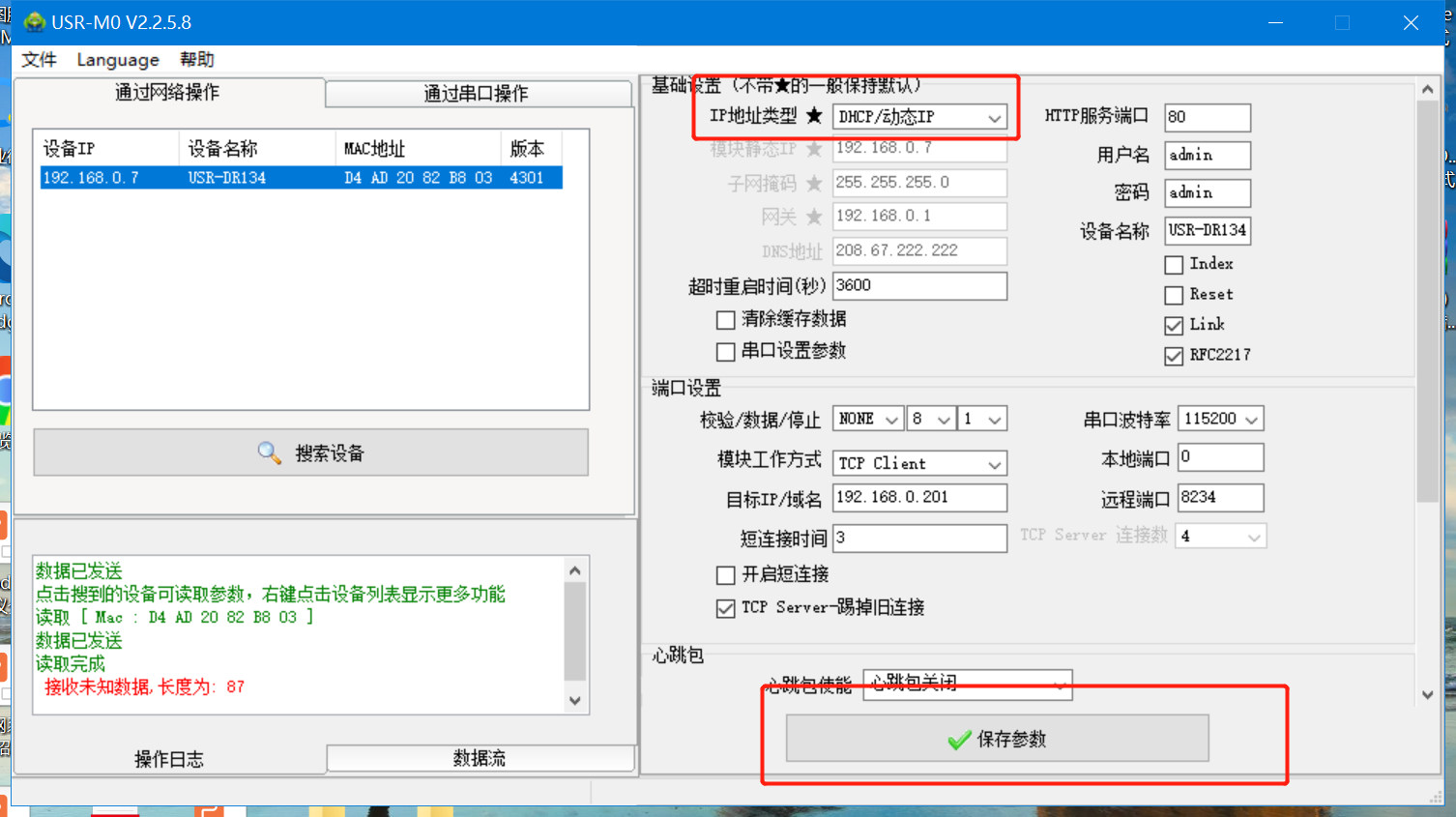Image resolution: width=1456 pixels, height=817 pixels.
Task: Click the 设备名称 input field (USR-DR134)
Action: [1208, 230]
